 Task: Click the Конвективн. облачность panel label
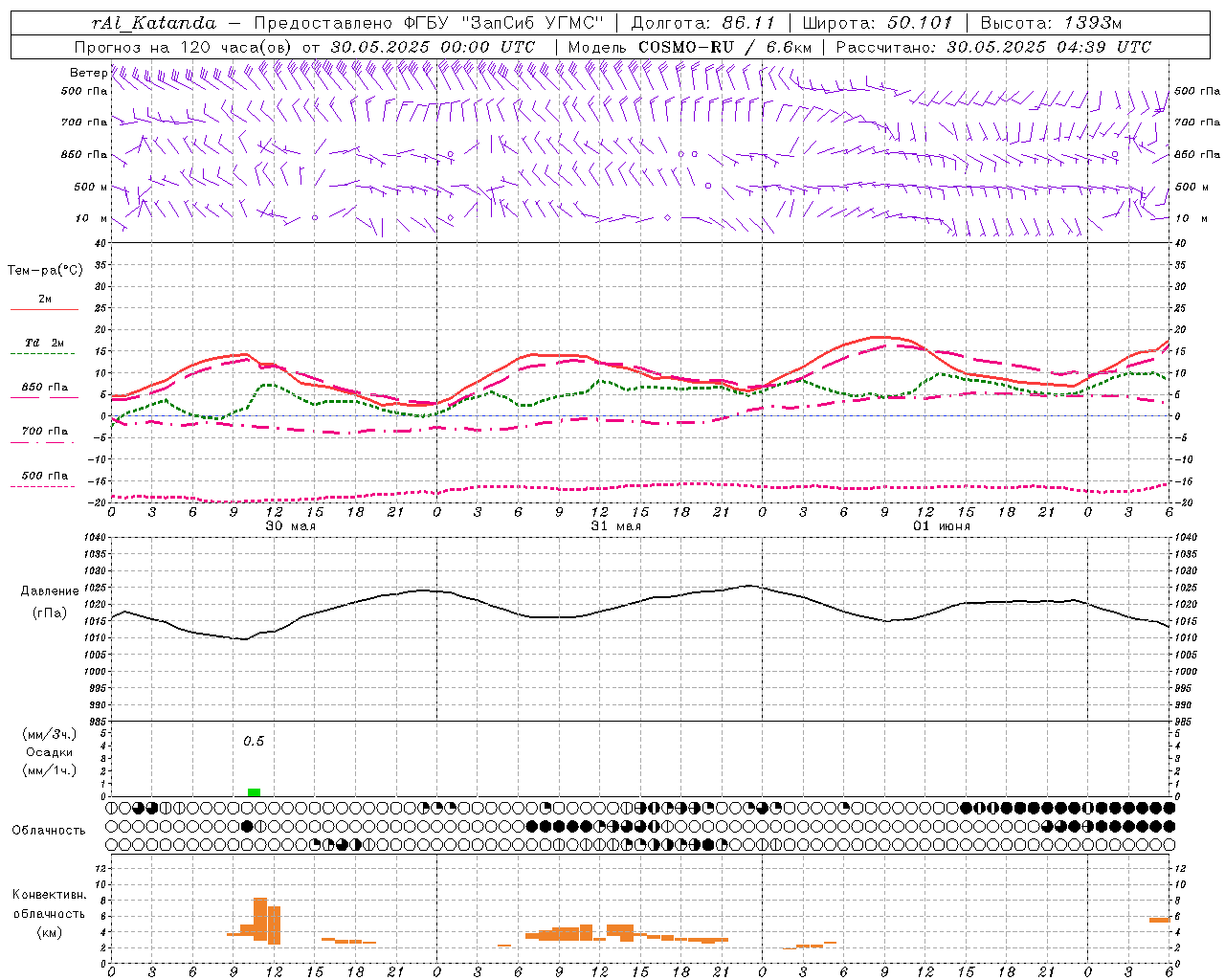pos(49,904)
